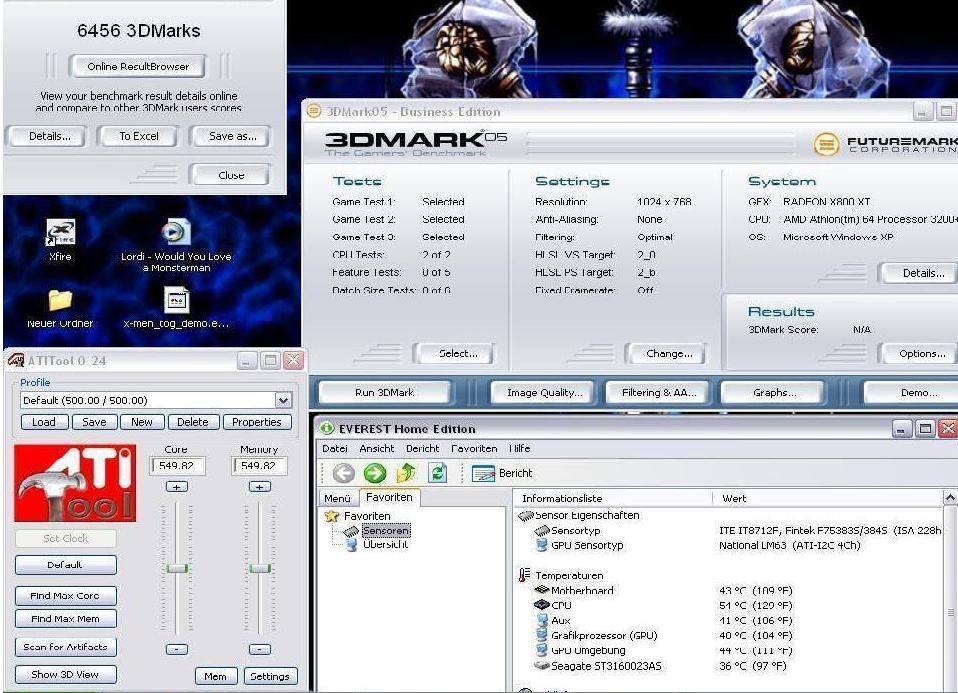958x693 pixels.
Task: Increase Memory clock with plus button
Action: click(x=260, y=487)
